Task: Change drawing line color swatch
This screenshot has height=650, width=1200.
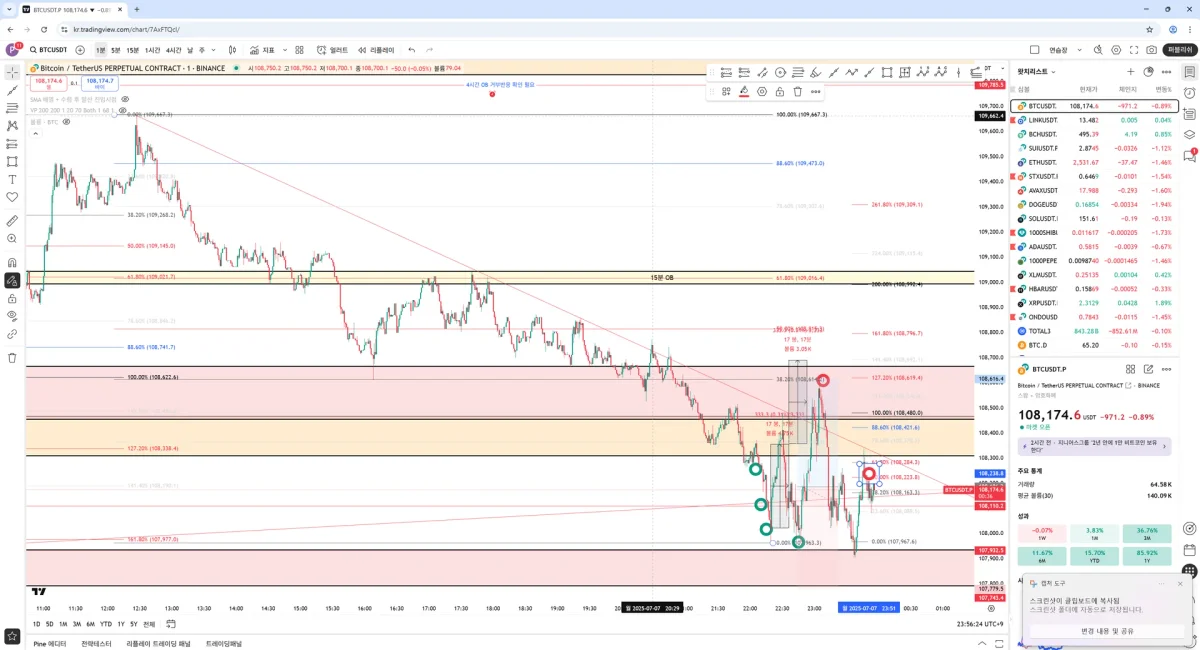Action: (744, 91)
